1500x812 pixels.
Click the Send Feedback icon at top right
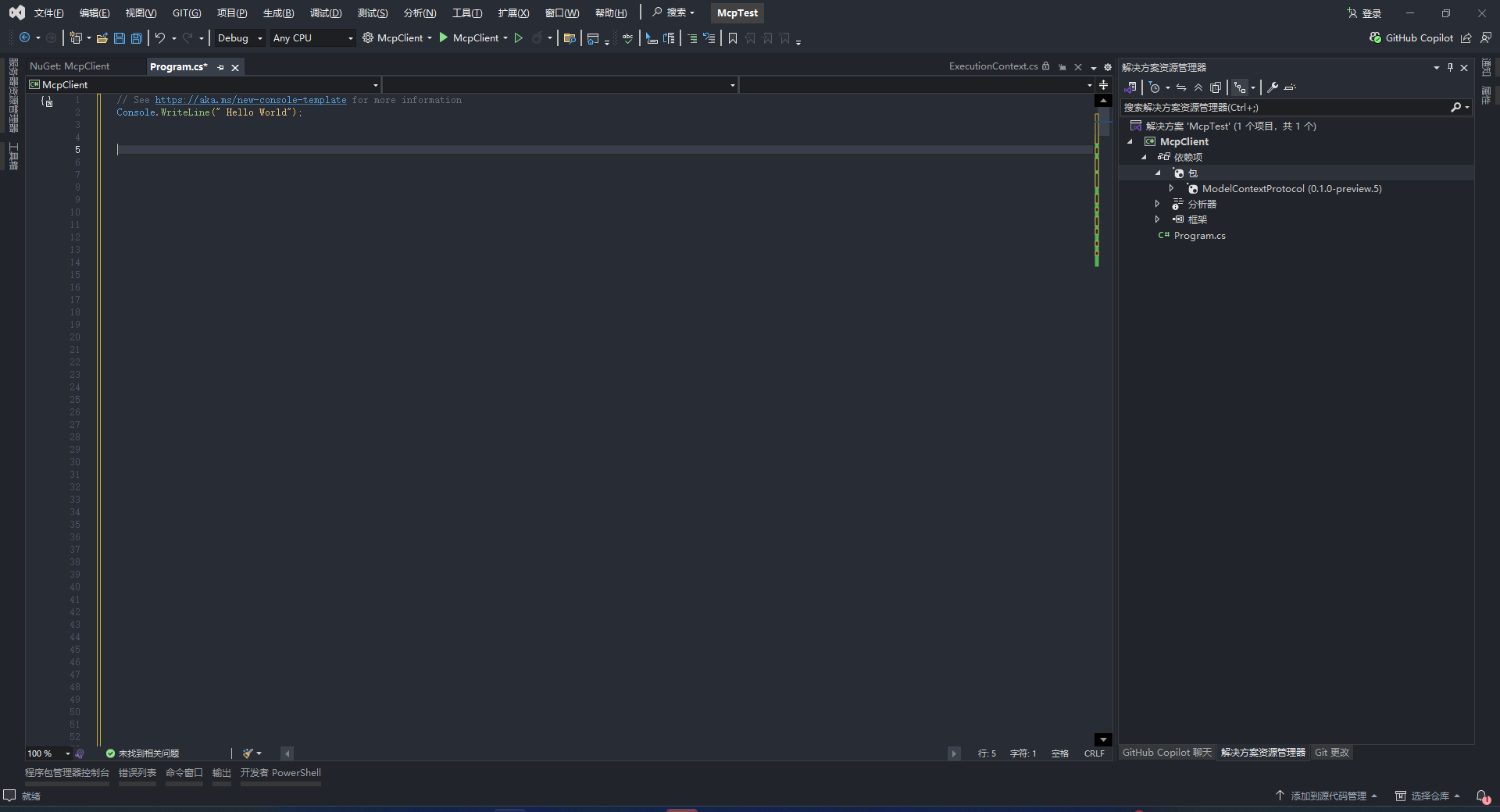[1486, 37]
